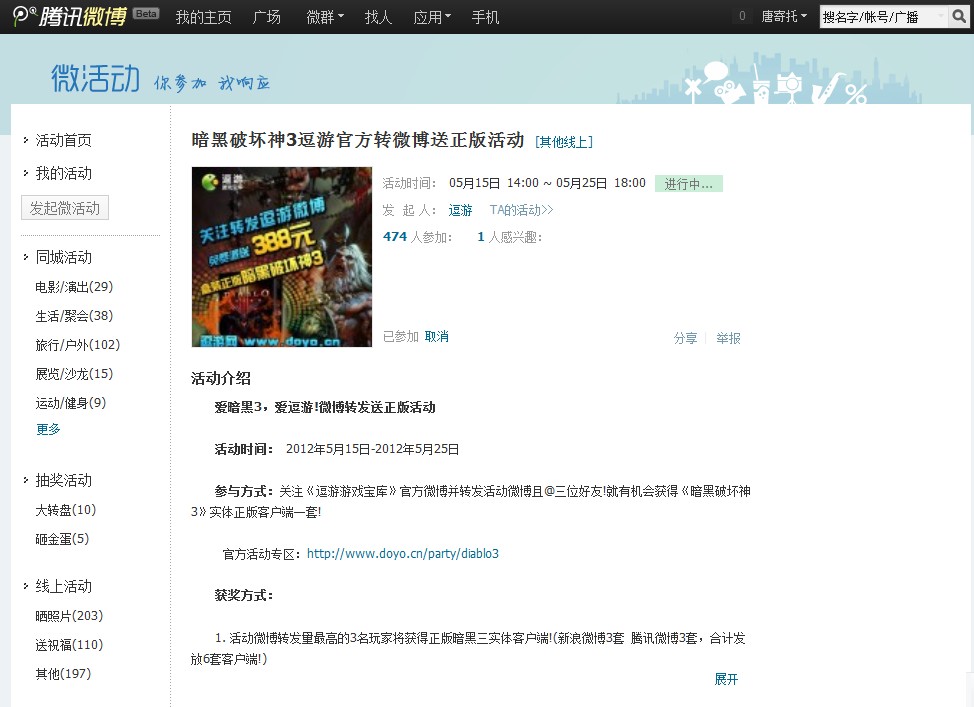Screen dimensions: 974x707
Task: Open 我的主页 in the top navigation
Action: 203,17
